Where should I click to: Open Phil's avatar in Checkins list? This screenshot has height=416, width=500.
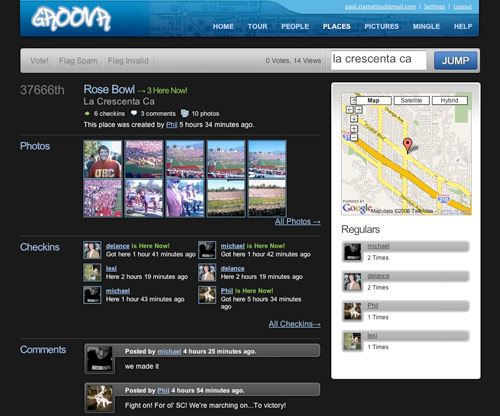click(207, 295)
